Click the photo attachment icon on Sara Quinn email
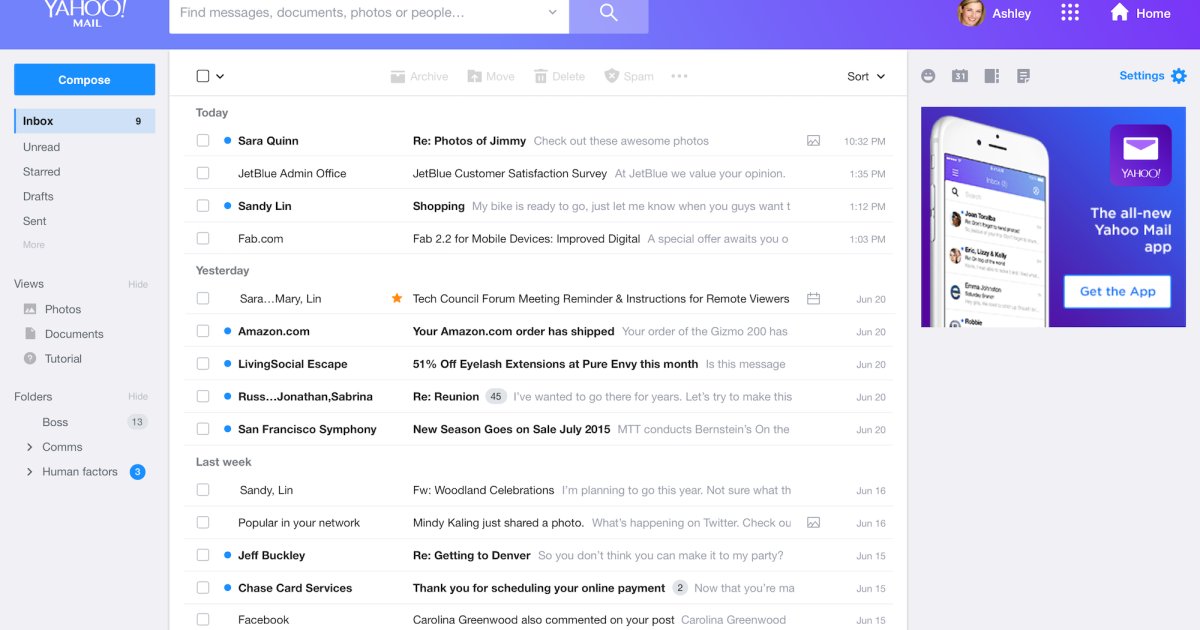The image size is (1200, 630). (x=814, y=141)
